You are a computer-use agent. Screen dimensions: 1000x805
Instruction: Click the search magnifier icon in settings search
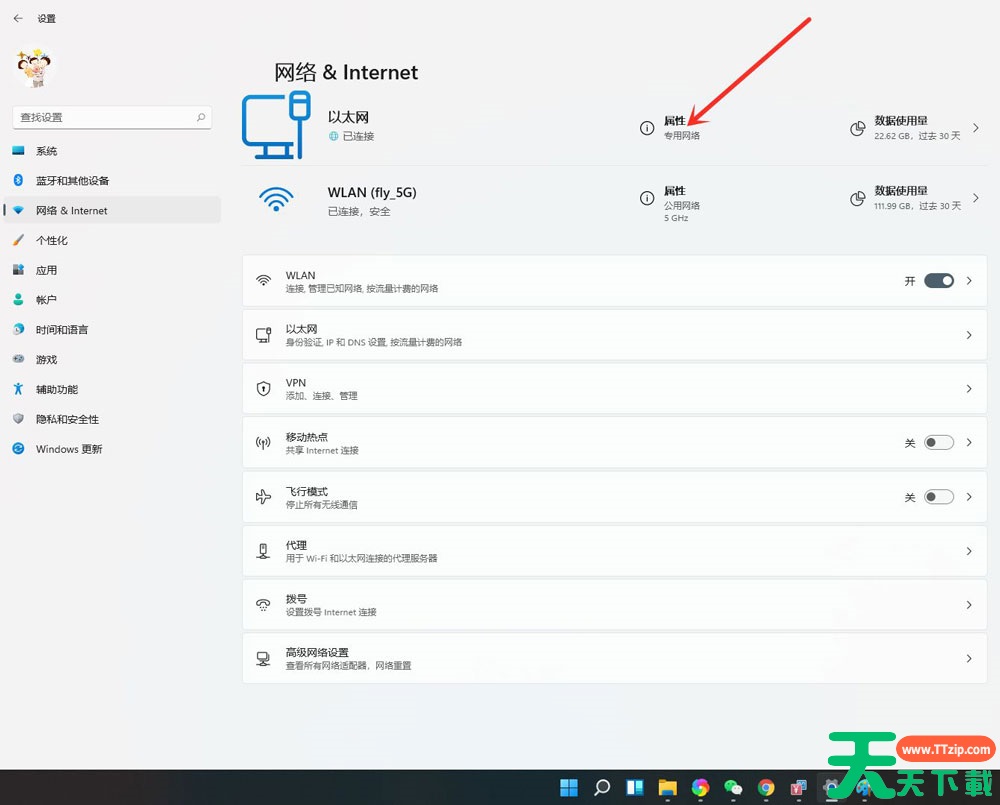point(201,117)
